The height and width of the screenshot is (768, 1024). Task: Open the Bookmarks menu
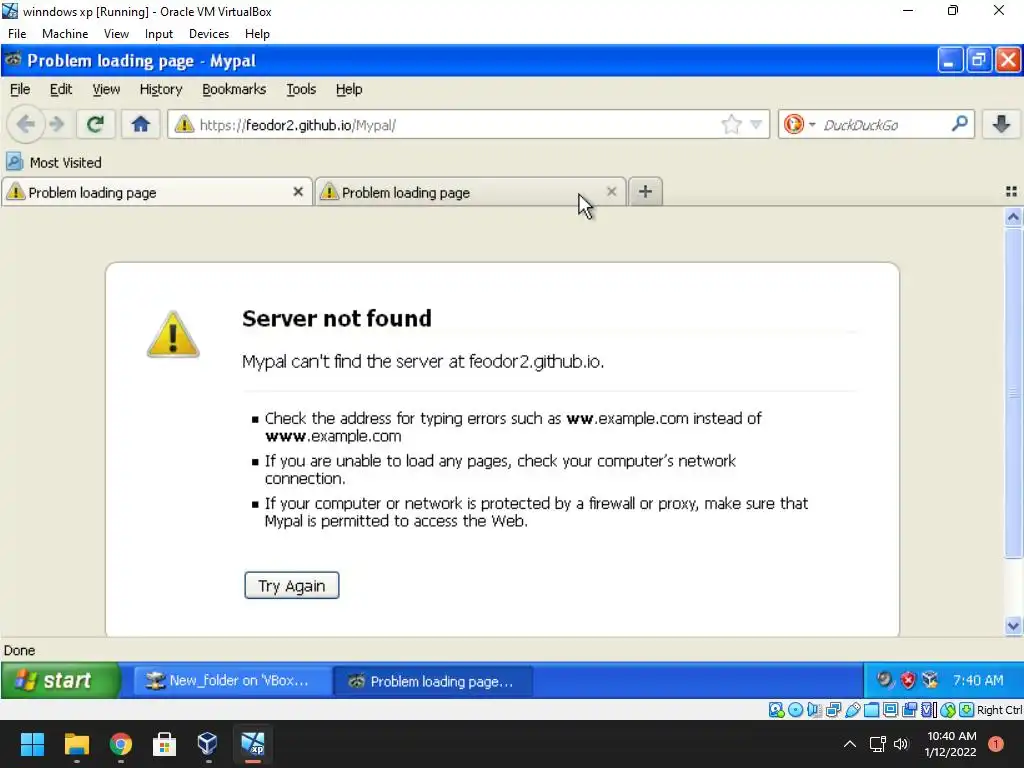(x=234, y=89)
